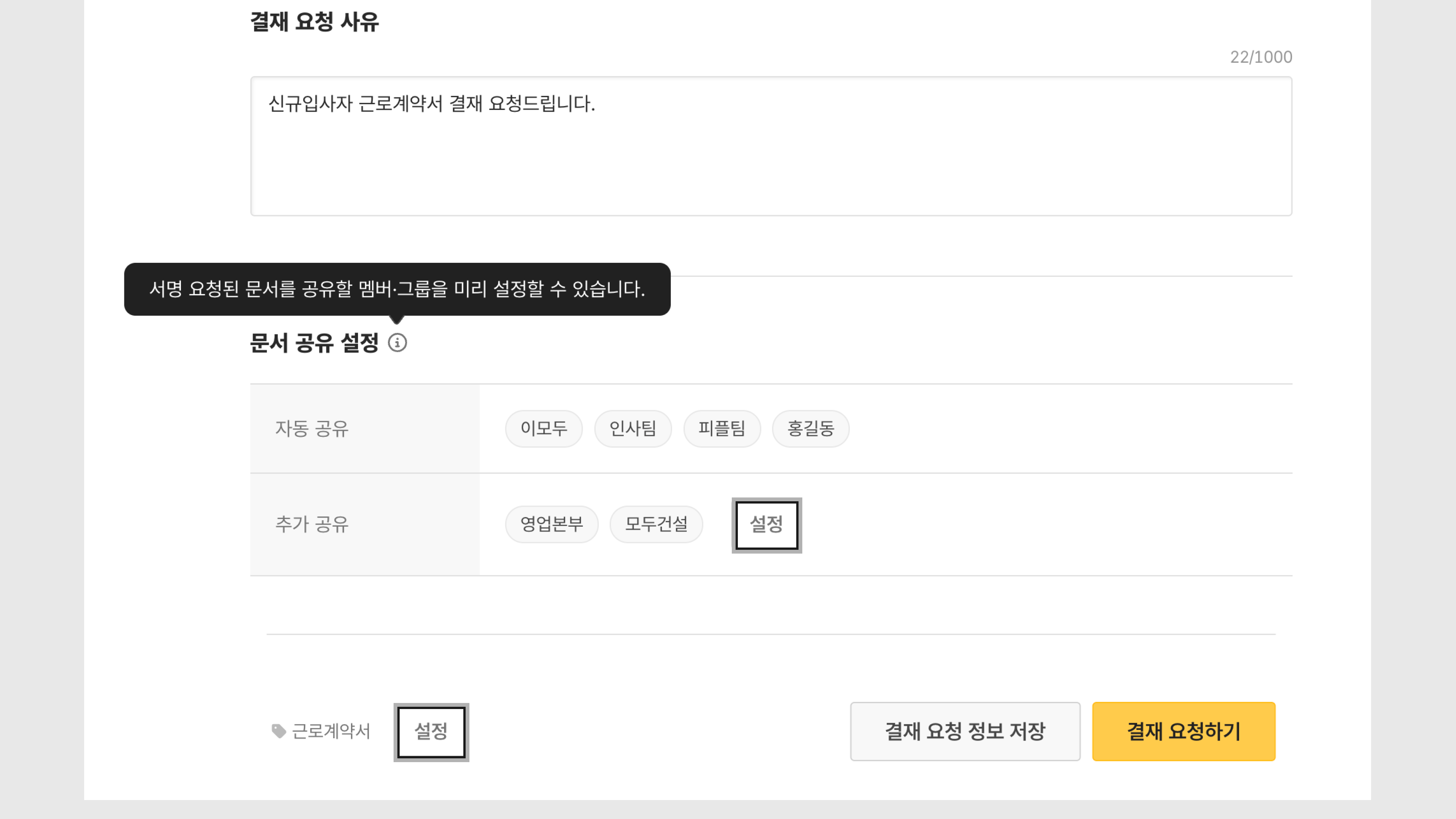
Task: Click the info icon beside 문서 공유 설정
Action: (x=397, y=342)
